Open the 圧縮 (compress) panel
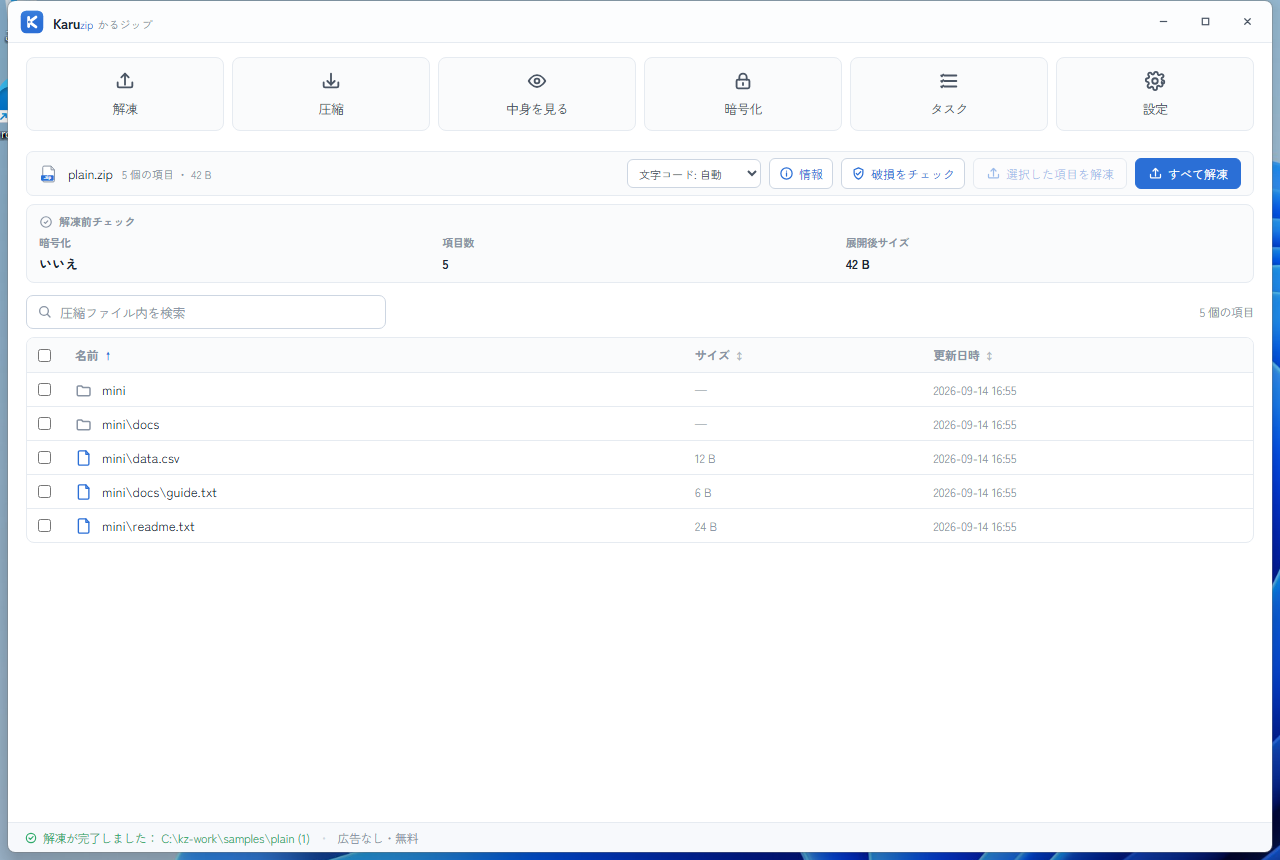Image resolution: width=1280 pixels, height=860 pixels. 331,94
